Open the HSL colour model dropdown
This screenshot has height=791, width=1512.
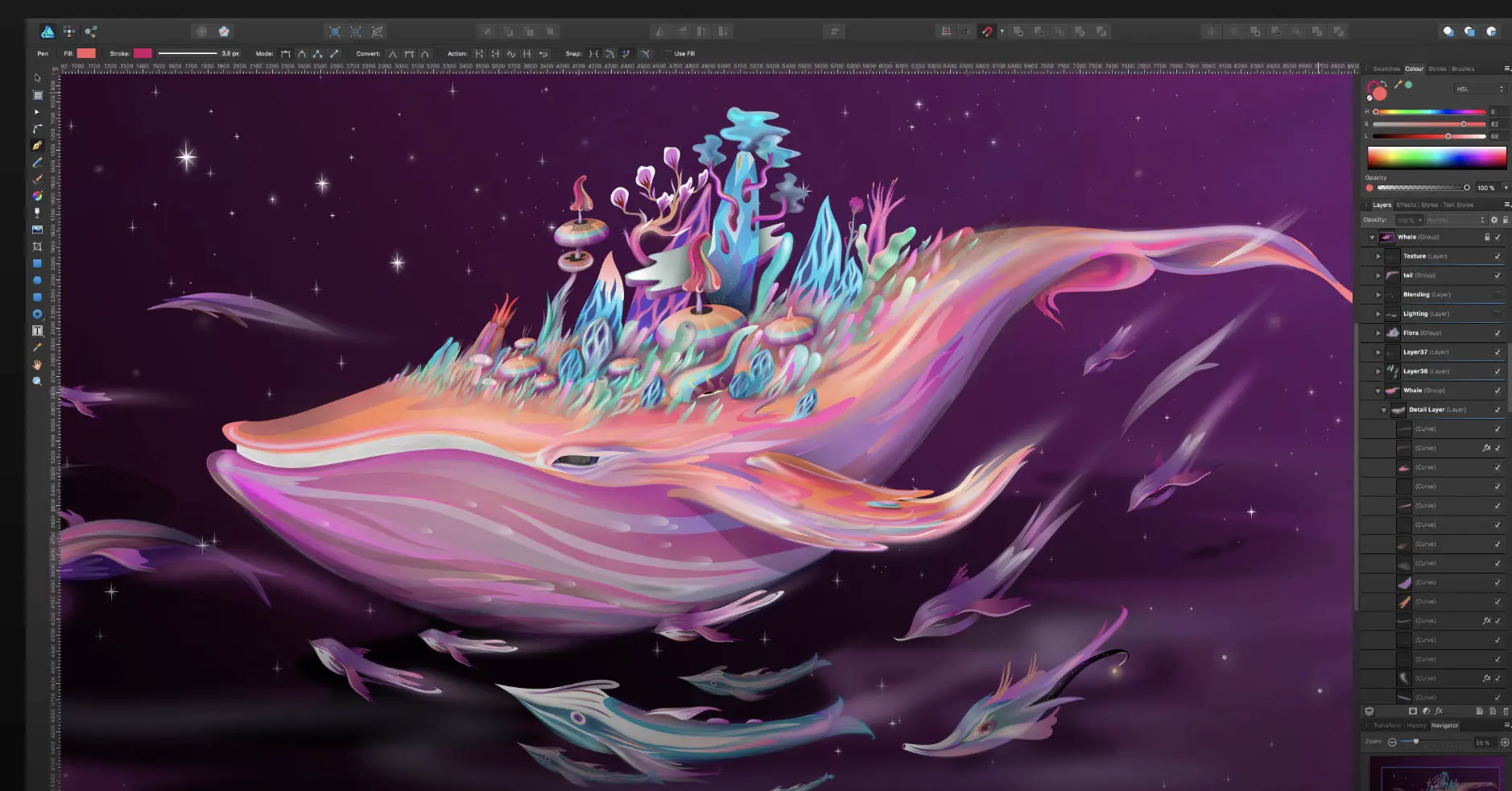(1480, 89)
